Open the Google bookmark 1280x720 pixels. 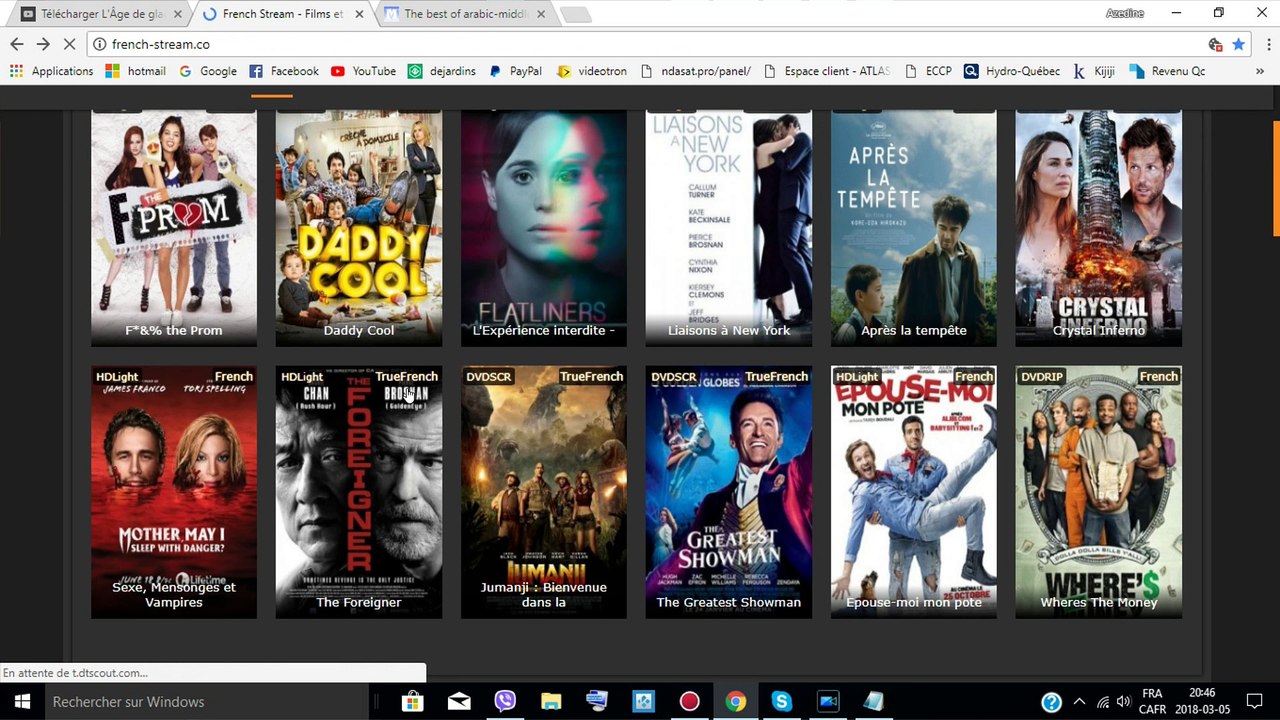(208, 71)
